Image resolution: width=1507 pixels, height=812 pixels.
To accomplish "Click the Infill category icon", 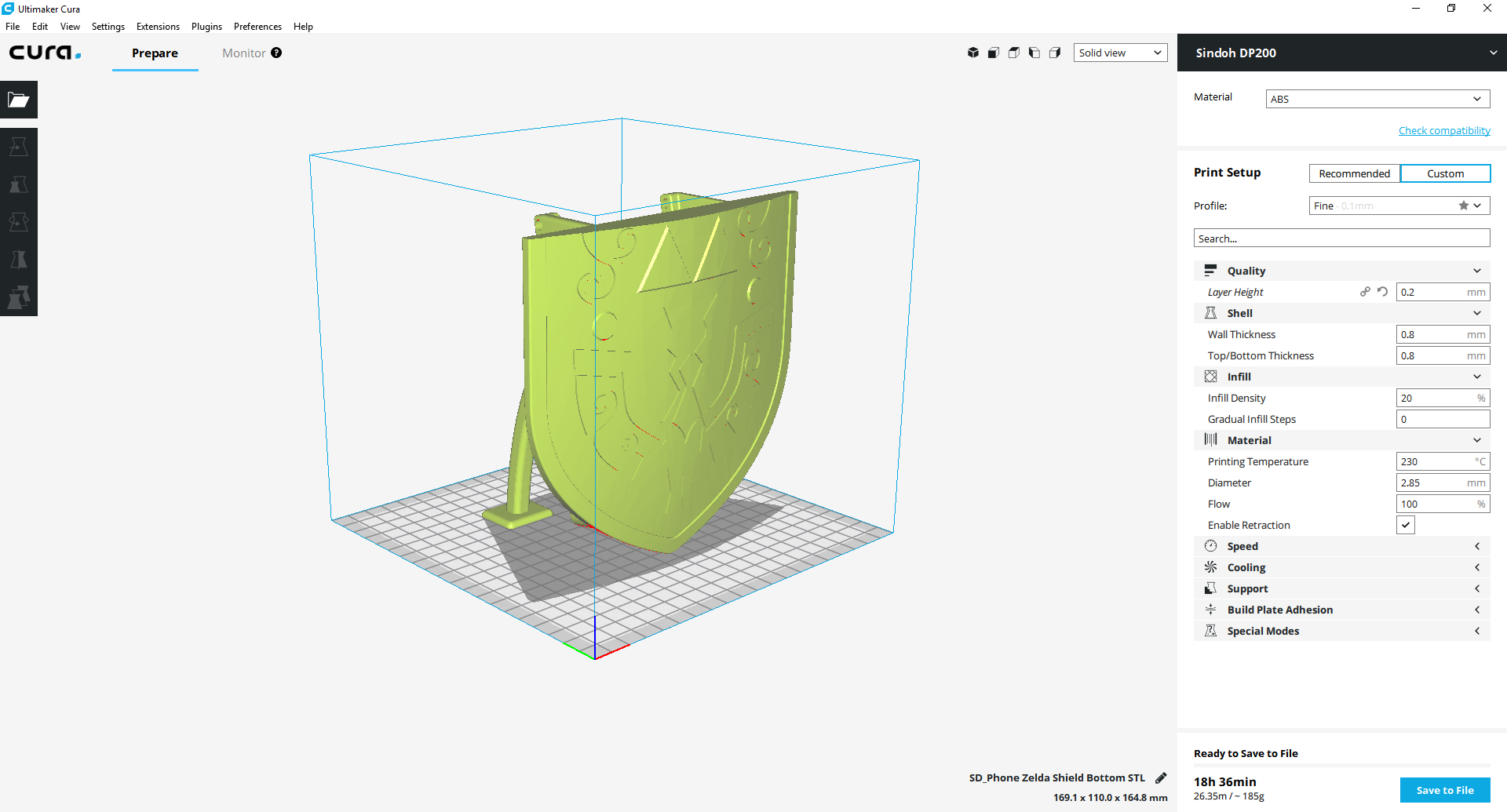I will point(1210,377).
